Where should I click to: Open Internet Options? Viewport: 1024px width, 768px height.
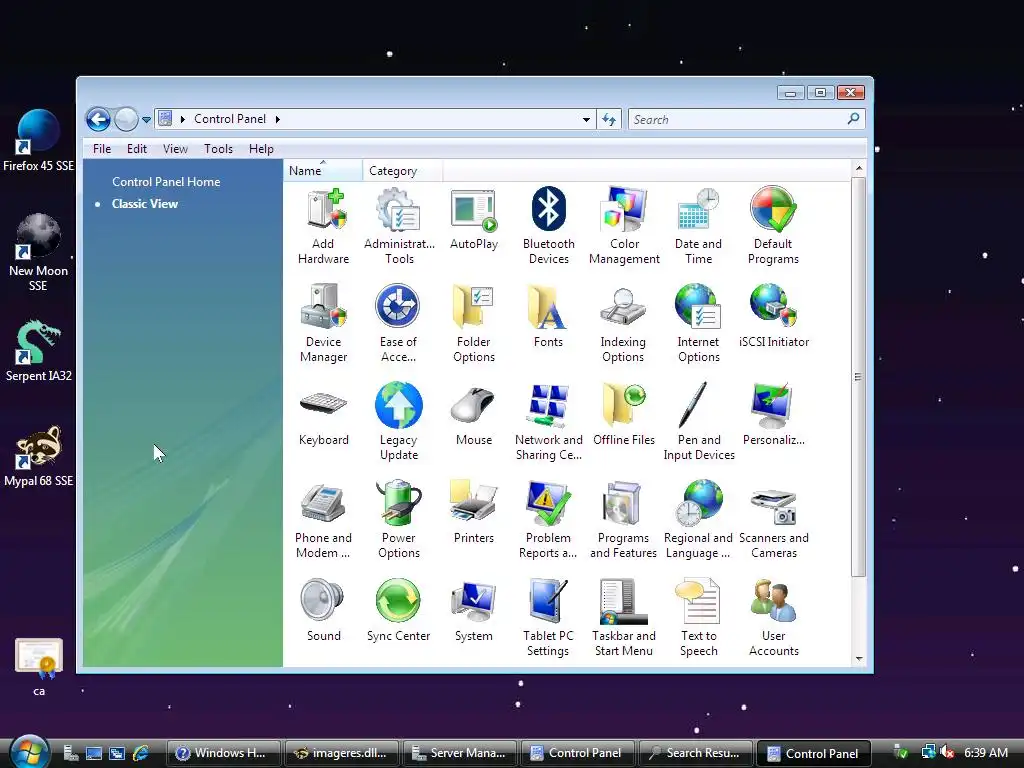pos(698,324)
